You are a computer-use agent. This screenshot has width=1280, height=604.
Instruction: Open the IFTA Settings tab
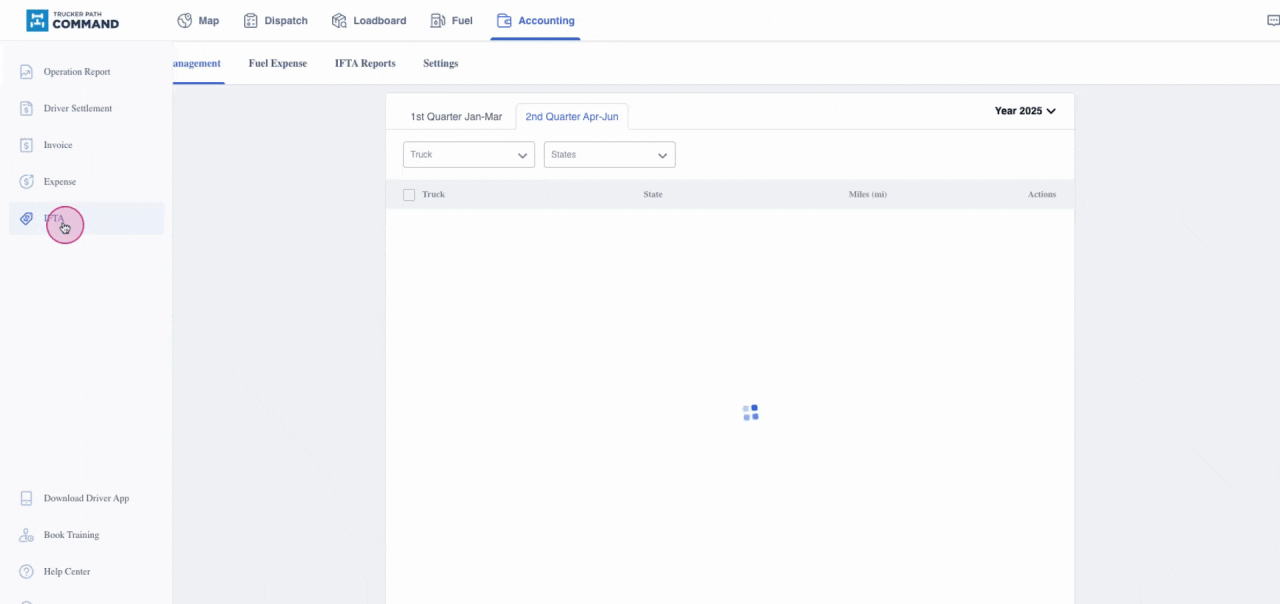coord(440,63)
